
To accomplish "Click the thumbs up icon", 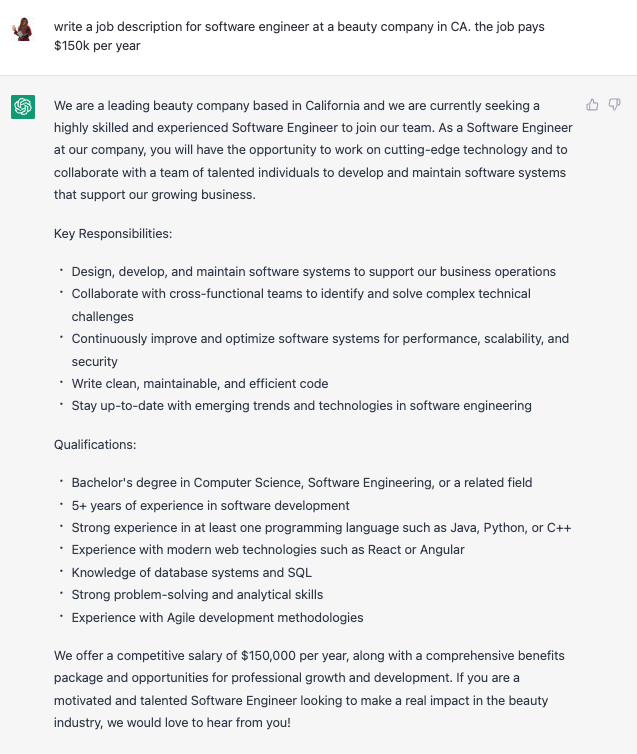I will point(592,105).
